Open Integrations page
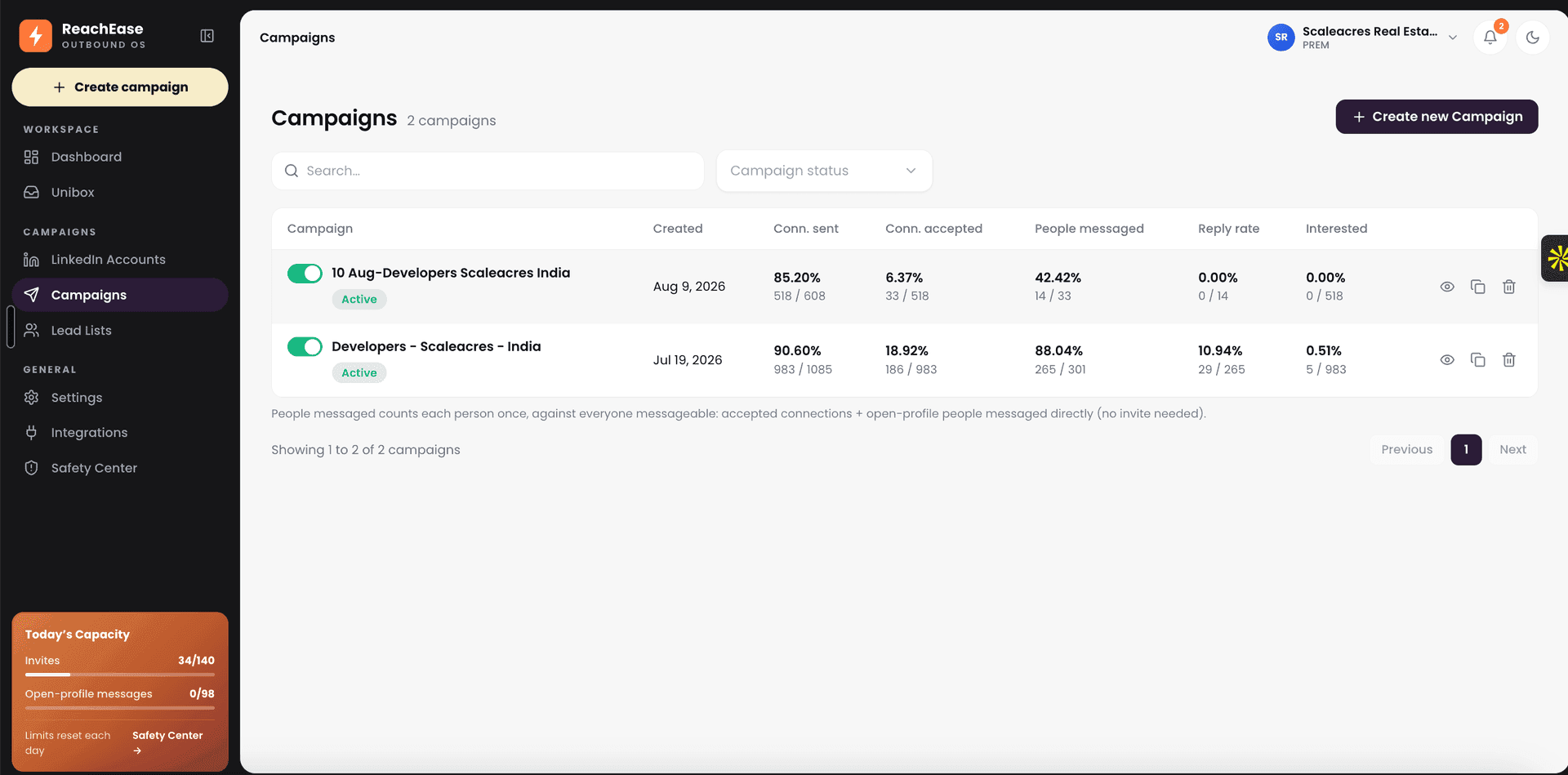1568x775 pixels. pyautogui.click(x=120, y=432)
